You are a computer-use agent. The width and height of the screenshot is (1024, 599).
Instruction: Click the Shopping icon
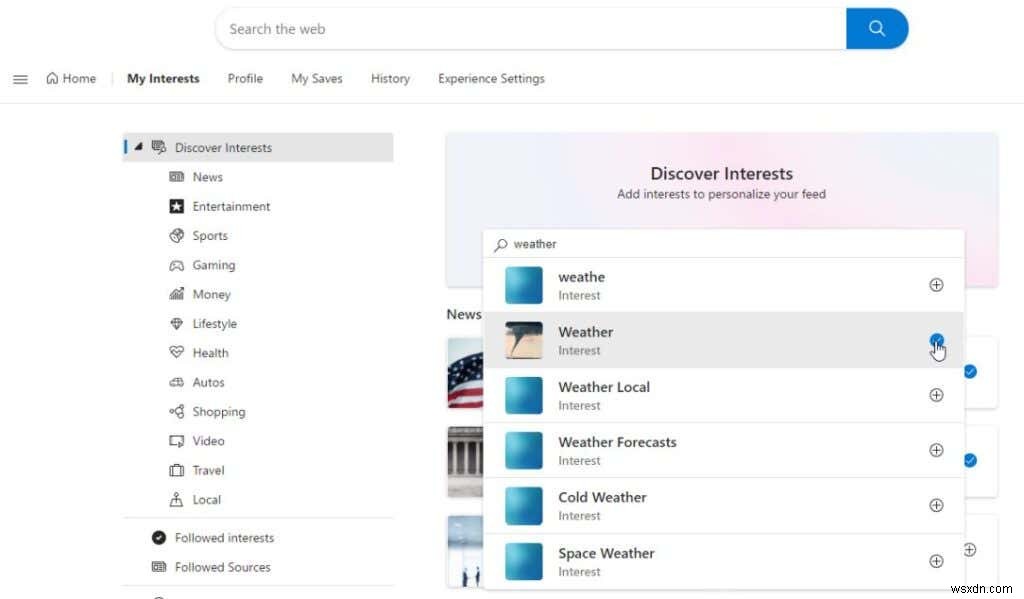click(176, 412)
